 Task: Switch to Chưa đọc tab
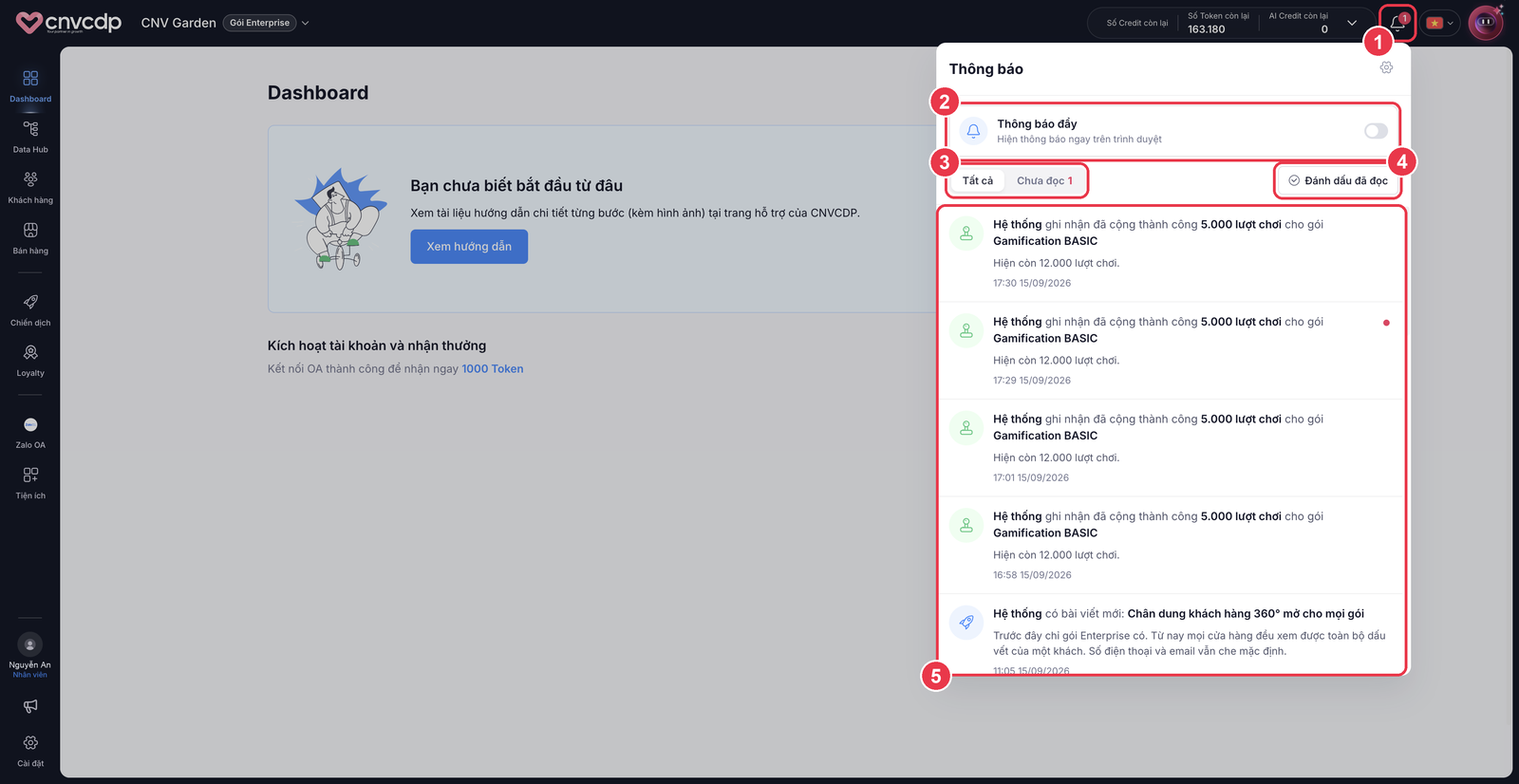[x=1044, y=180]
